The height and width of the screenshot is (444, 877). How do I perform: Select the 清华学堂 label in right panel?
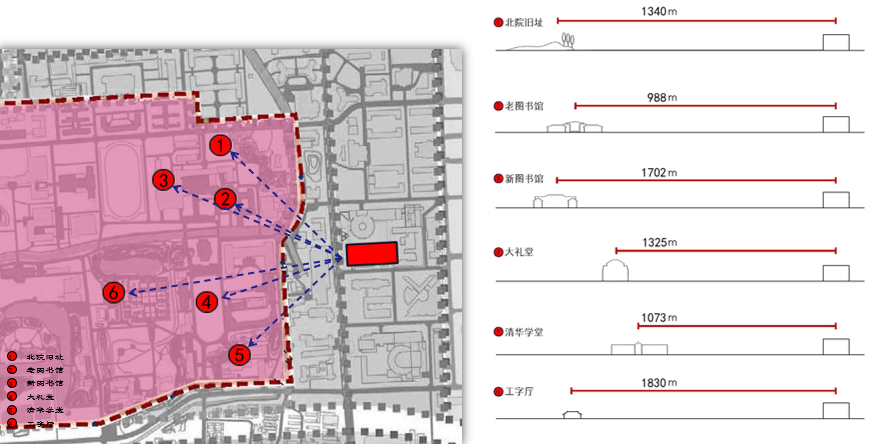524,329
